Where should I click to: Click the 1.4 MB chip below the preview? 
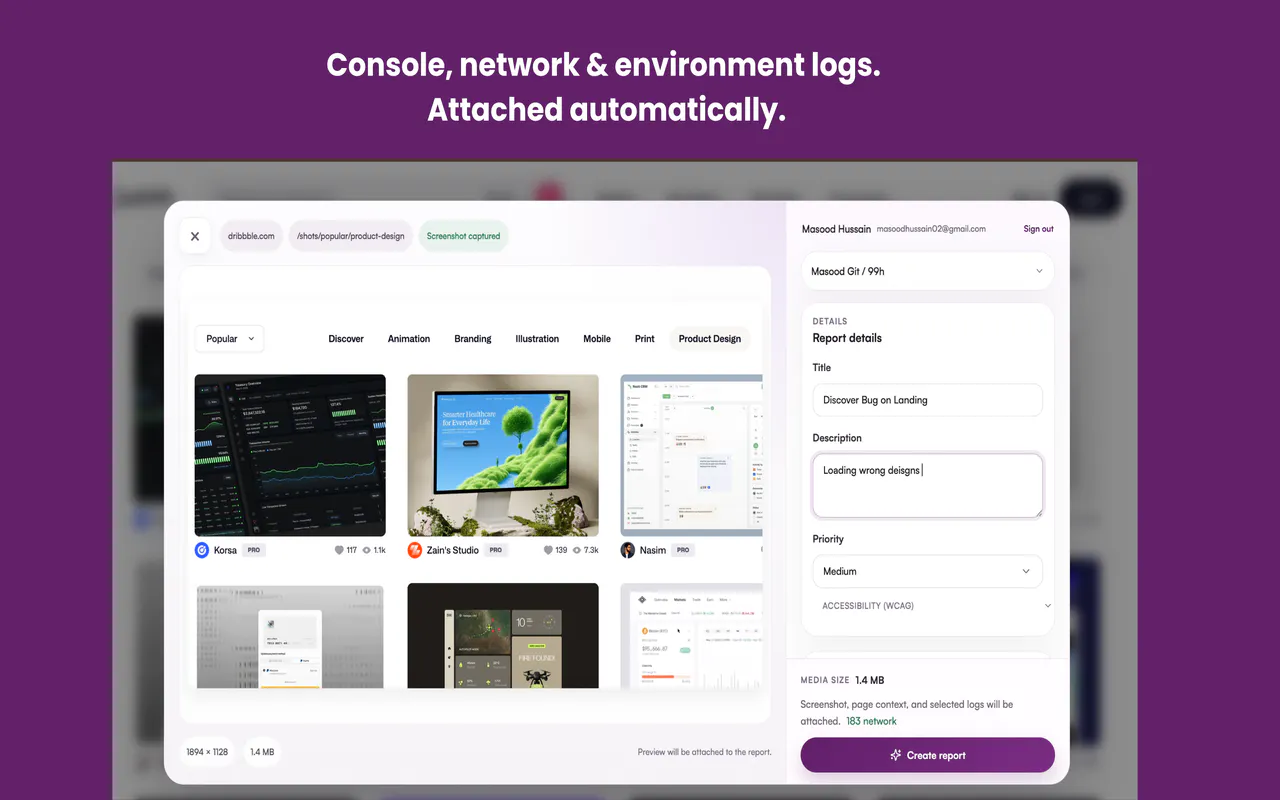[x=262, y=752]
